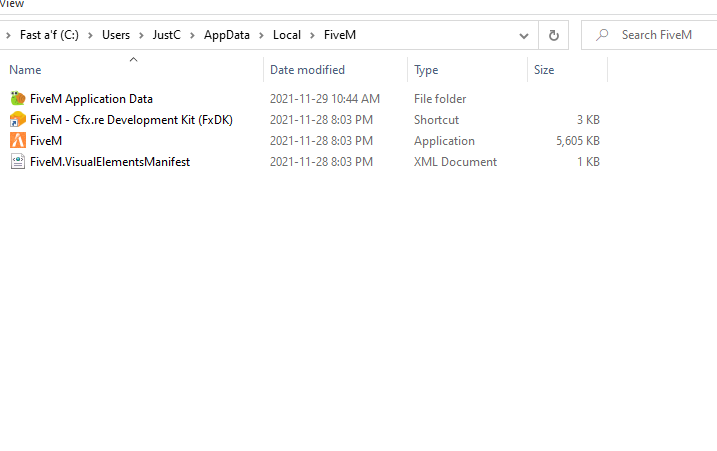Click the magnifier icon in search box
717x451 pixels.
(x=603, y=35)
